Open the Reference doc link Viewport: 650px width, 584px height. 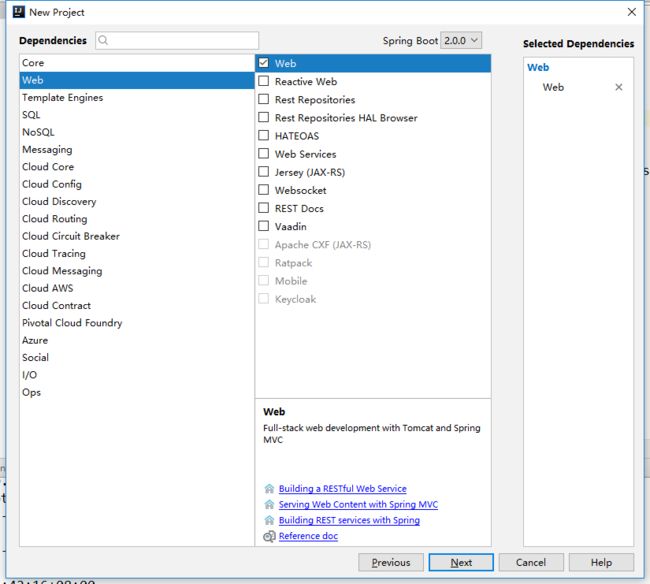[x=308, y=536]
